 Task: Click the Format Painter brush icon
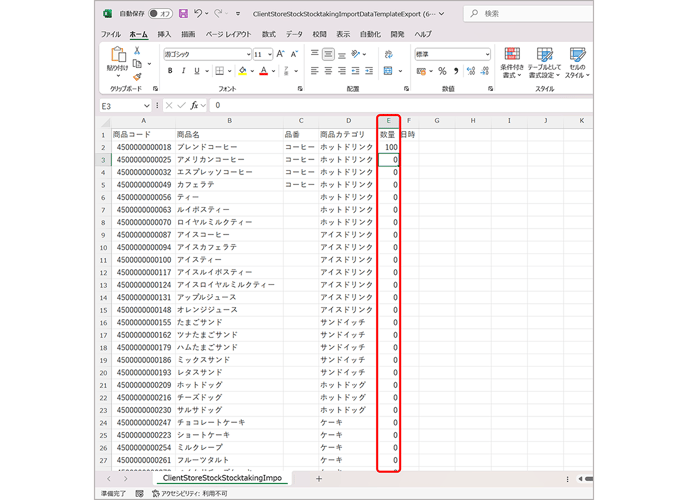tap(137, 77)
